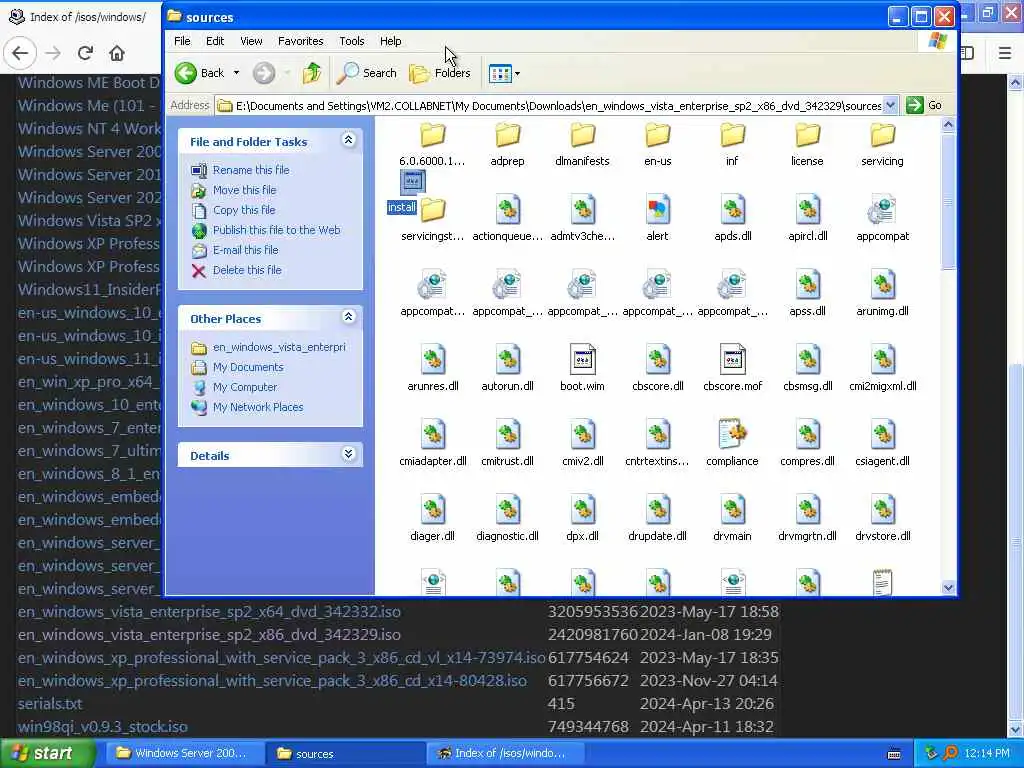Go to My Network Places
Image resolution: width=1024 pixels, height=768 pixels.
point(258,407)
